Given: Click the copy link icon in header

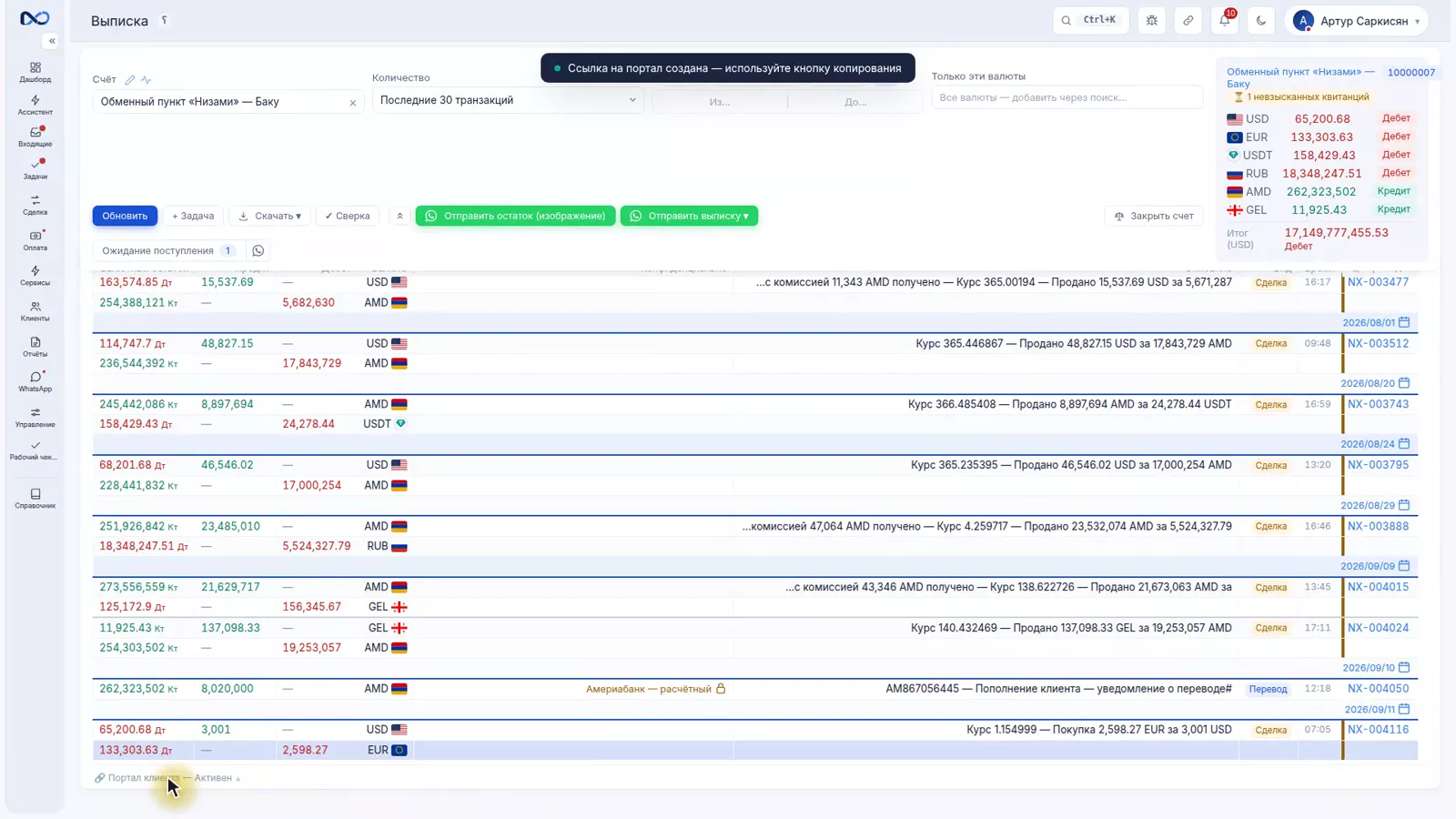Looking at the screenshot, I should [x=1188, y=20].
